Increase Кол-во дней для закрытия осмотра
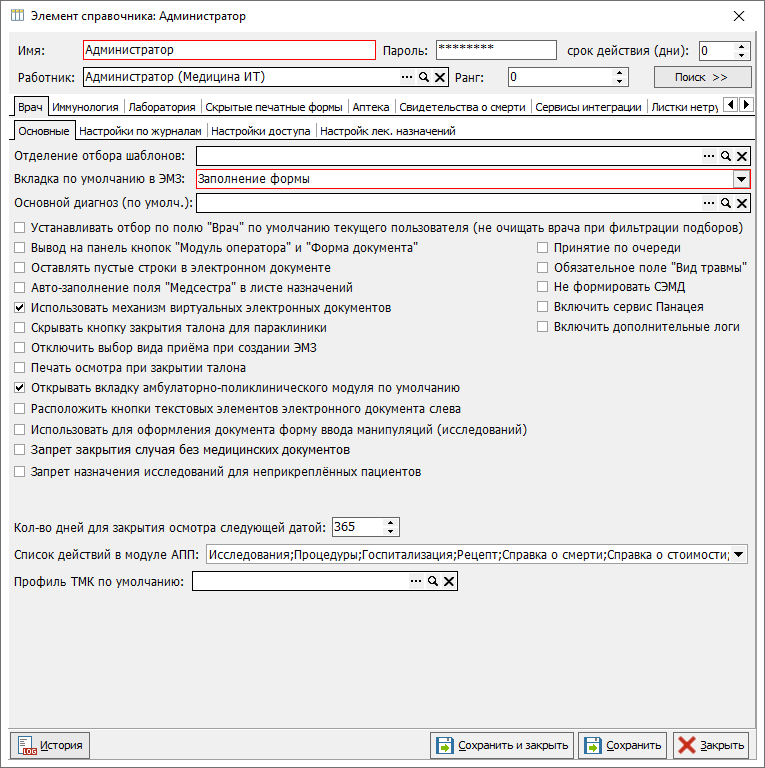Screen dimensions: 765x768 coord(390,523)
